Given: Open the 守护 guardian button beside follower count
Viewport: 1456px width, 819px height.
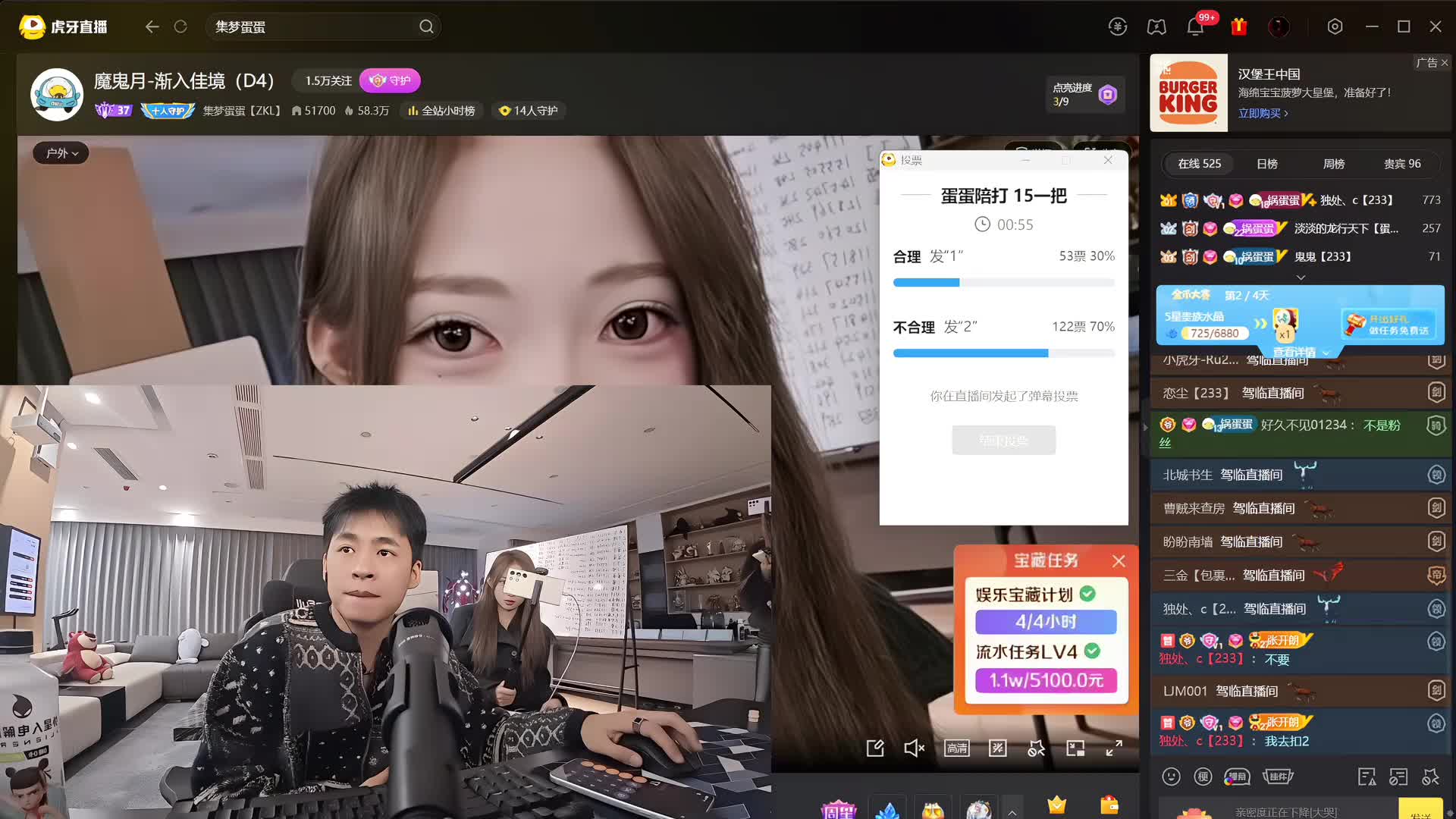Looking at the screenshot, I should coord(391,80).
